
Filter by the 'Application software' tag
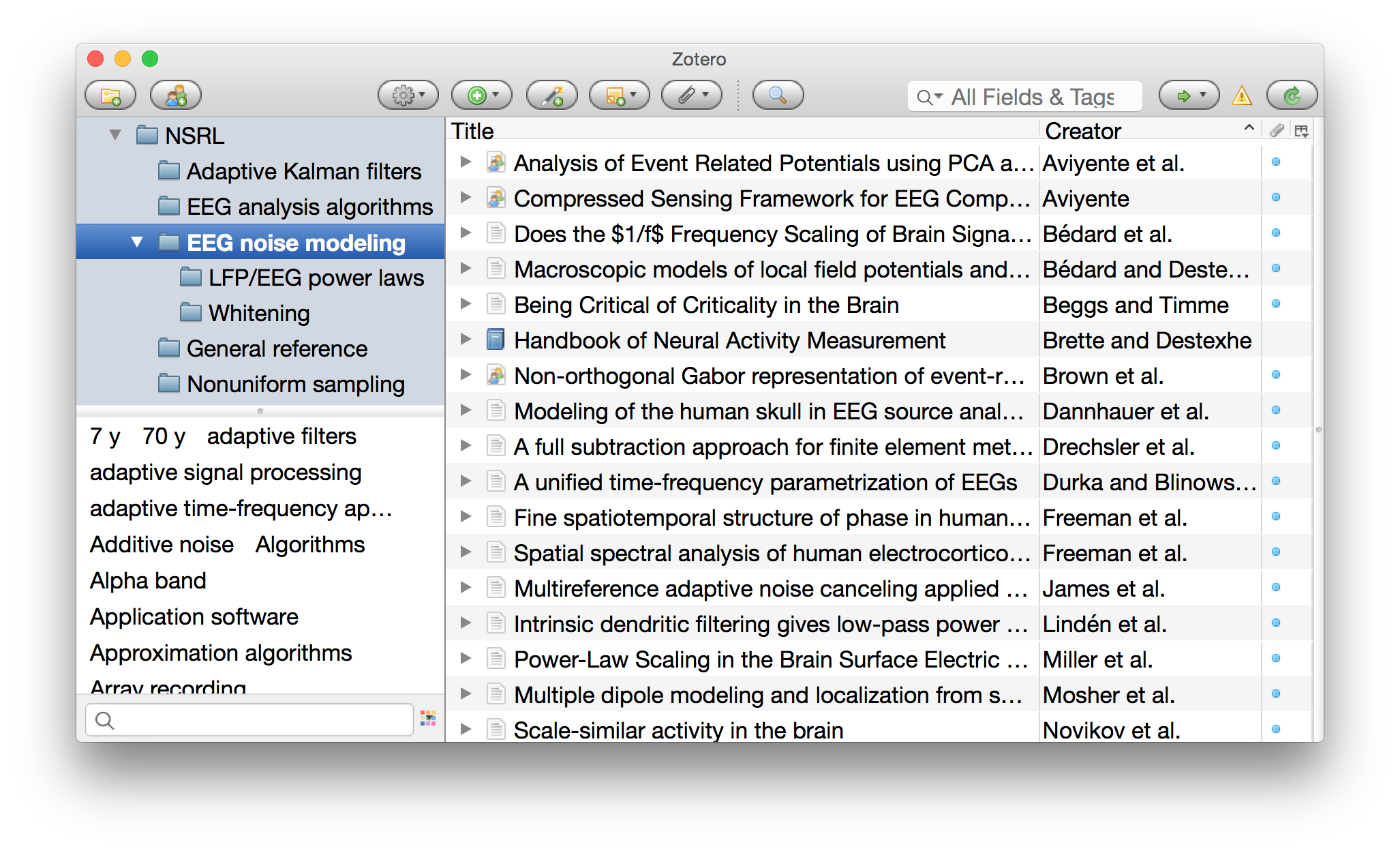194,616
